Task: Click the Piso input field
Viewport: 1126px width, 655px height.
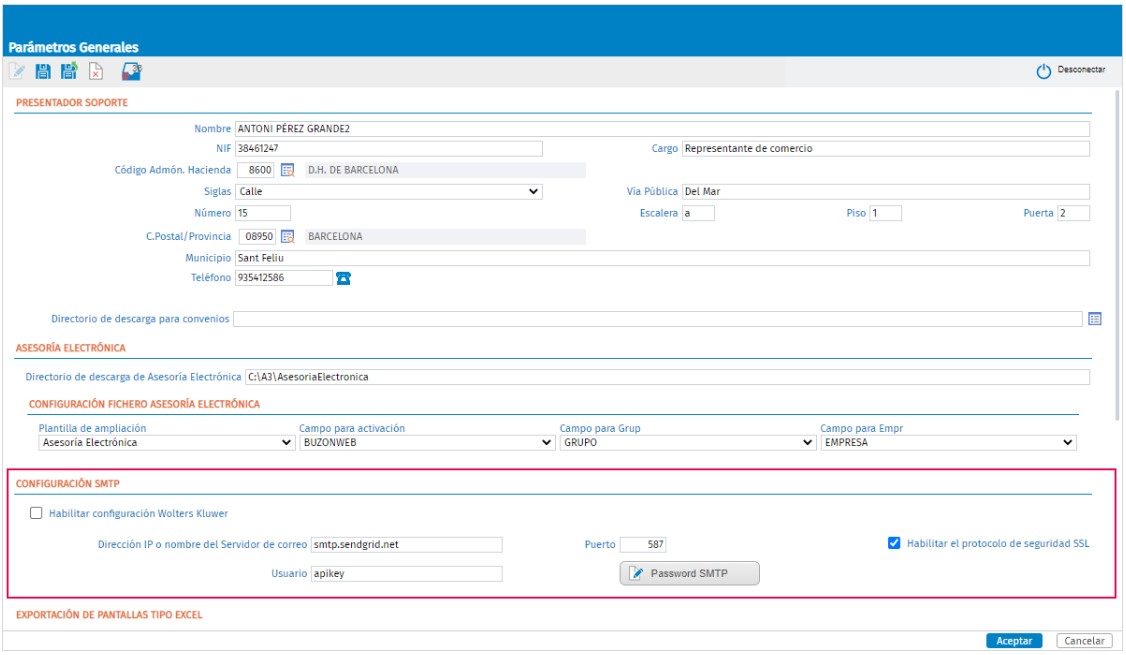Action: (885, 213)
